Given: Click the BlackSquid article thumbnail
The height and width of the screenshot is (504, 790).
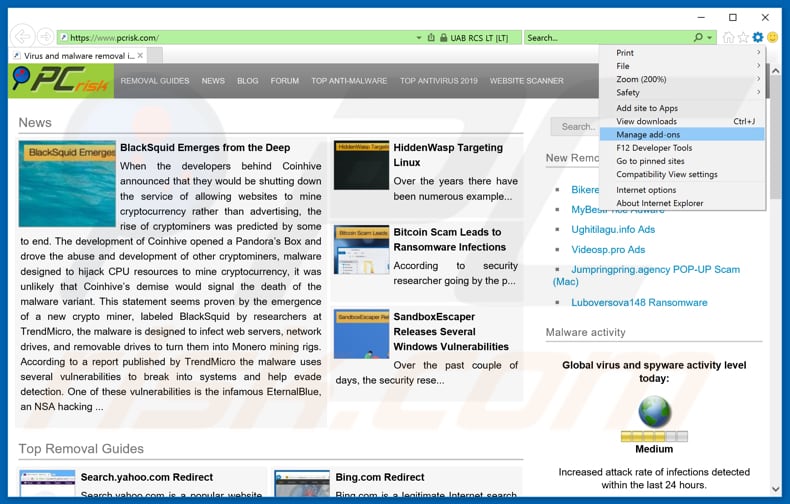Looking at the screenshot, I should pyautogui.click(x=67, y=183).
